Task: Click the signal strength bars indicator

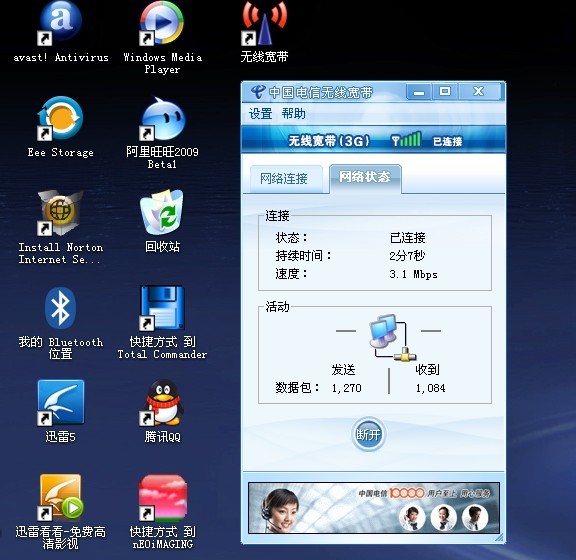Action: 406,139
